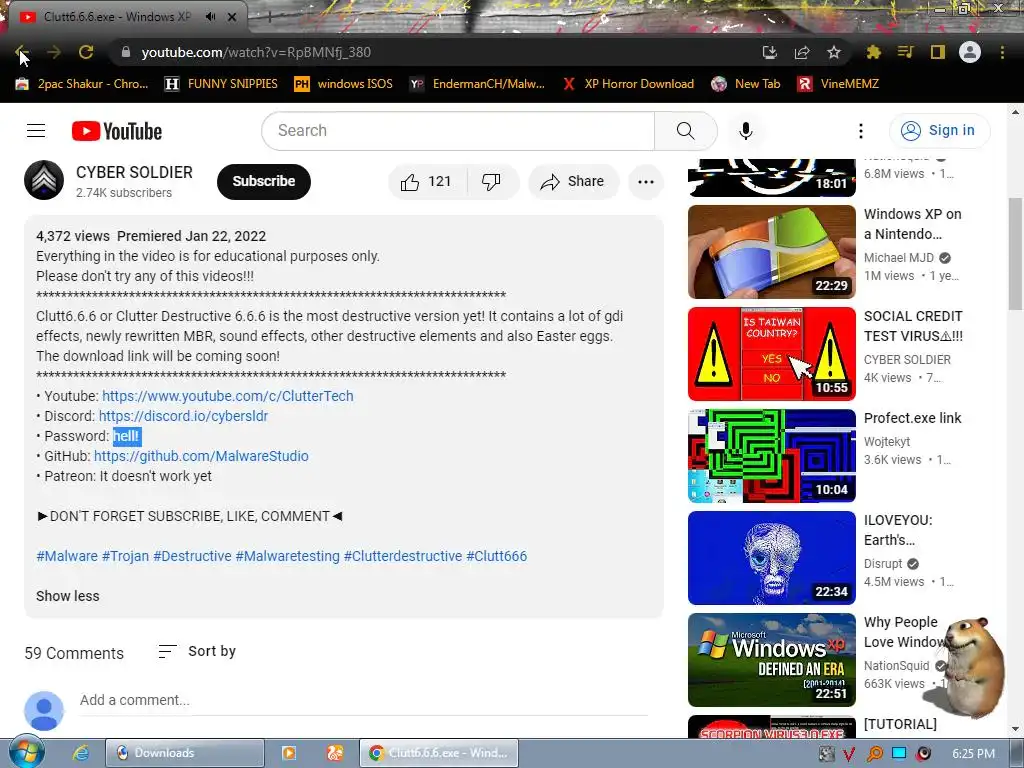This screenshot has width=1024, height=768.
Task: Open the XP Horror Download bookmark
Action: point(628,84)
